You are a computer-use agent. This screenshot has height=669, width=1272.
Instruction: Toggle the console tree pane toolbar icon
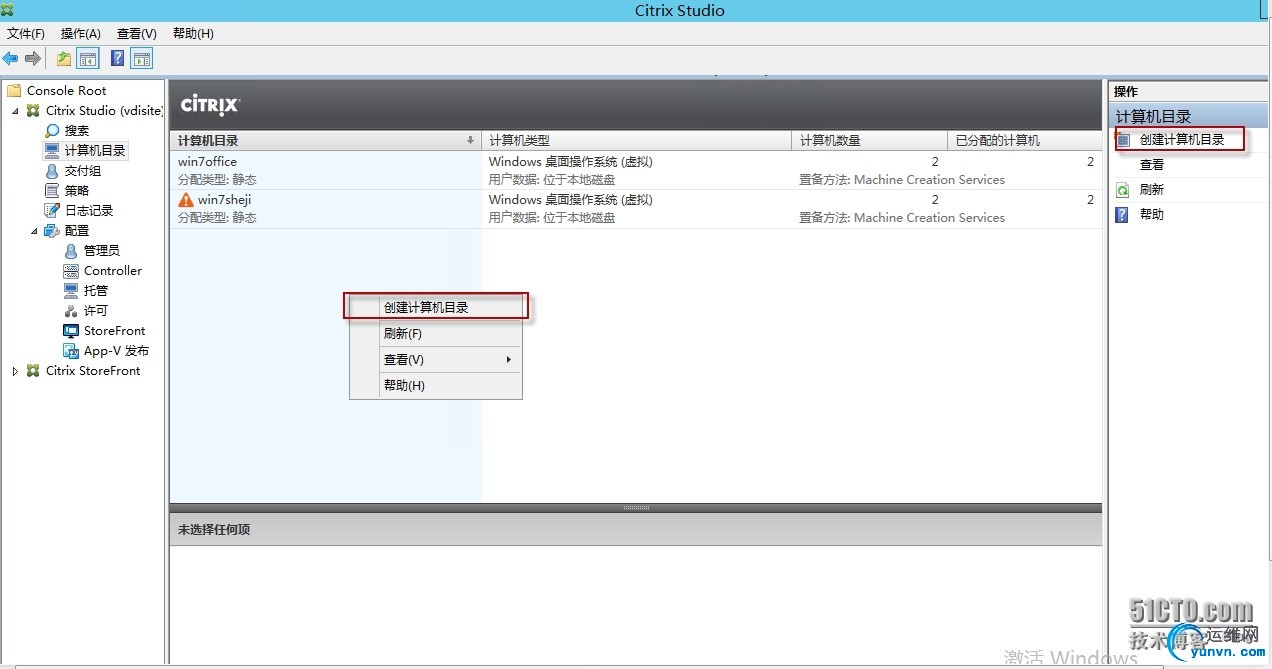pos(88,59)
